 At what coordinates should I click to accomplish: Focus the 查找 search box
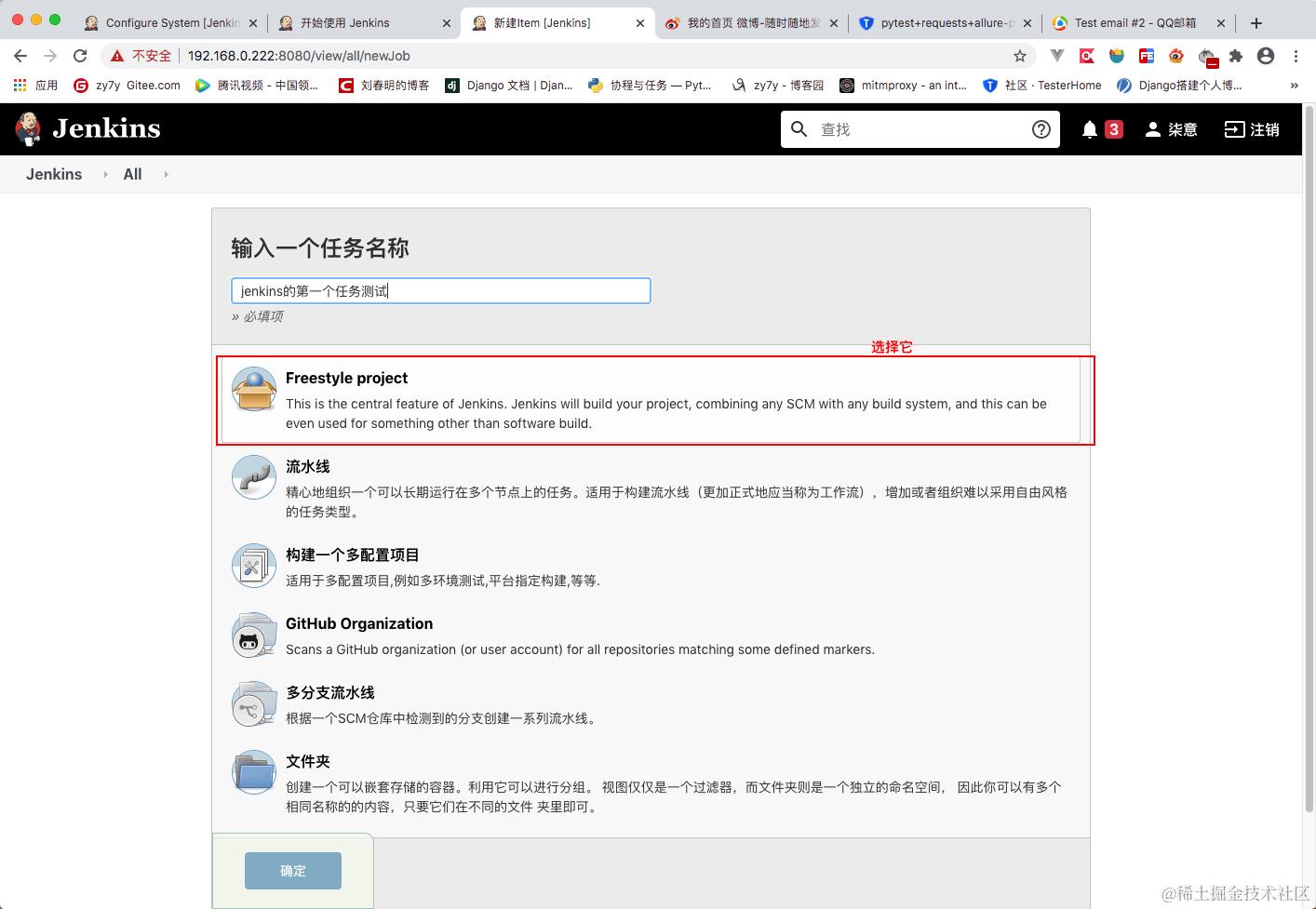pyautogui.click(x=920, y=129)
